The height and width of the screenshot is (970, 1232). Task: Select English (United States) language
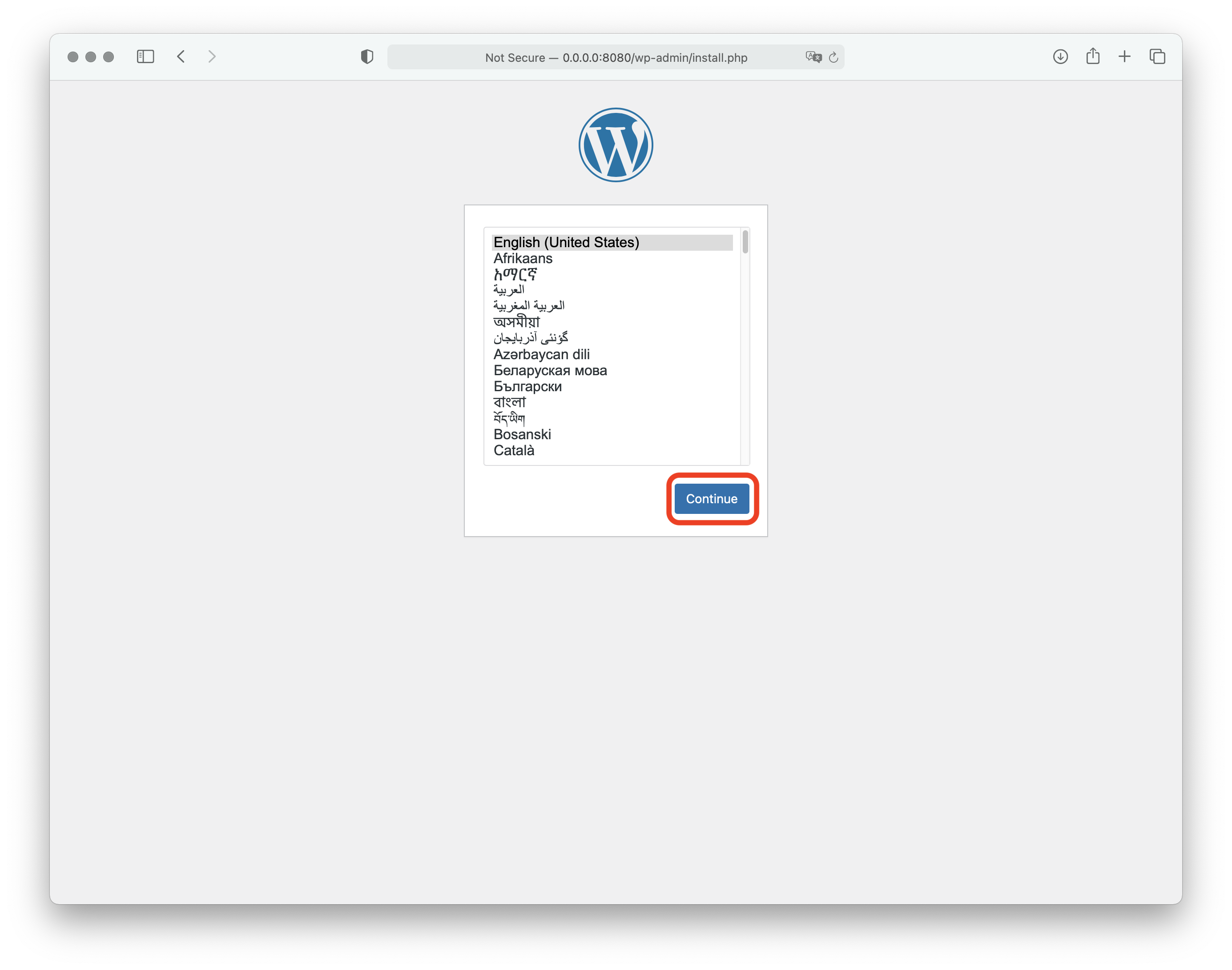click(612, 243)
